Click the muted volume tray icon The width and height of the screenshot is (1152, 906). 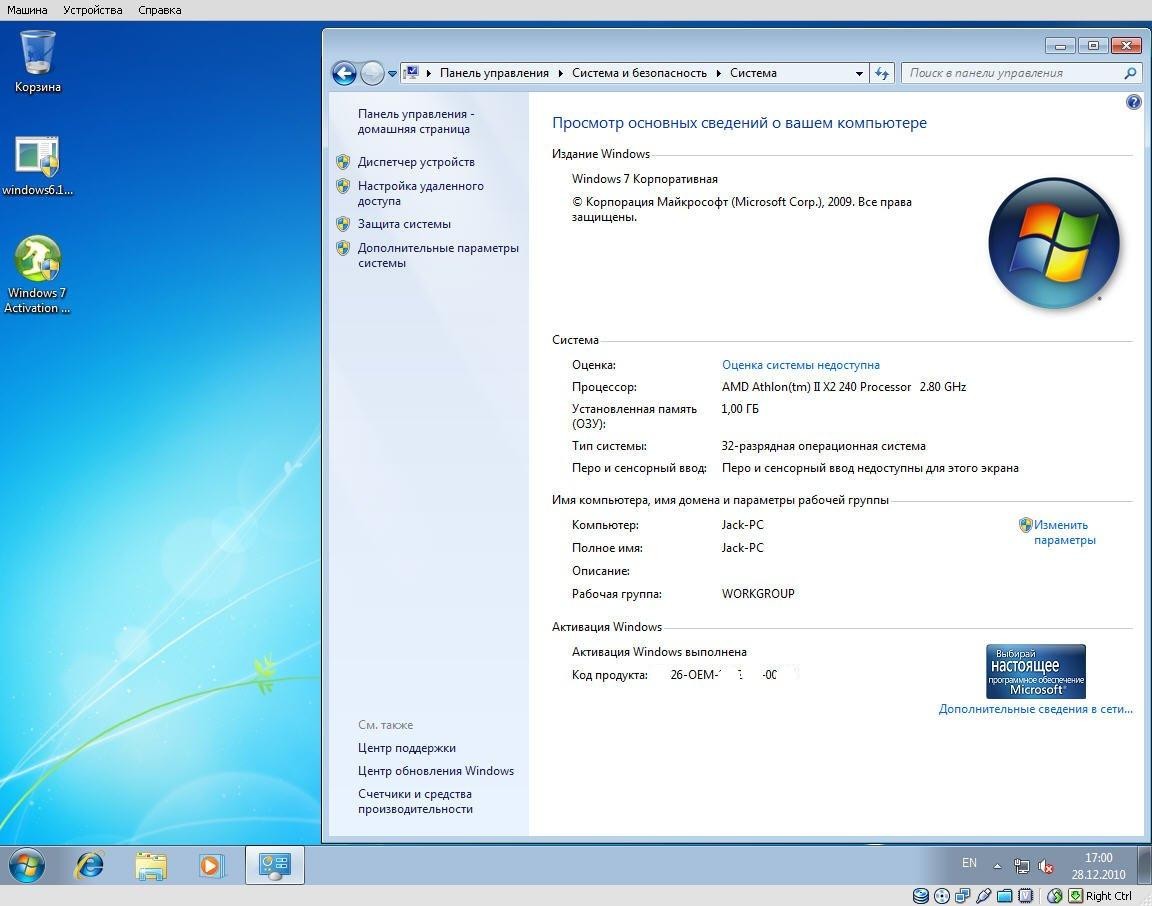(x=1045, y=866)
